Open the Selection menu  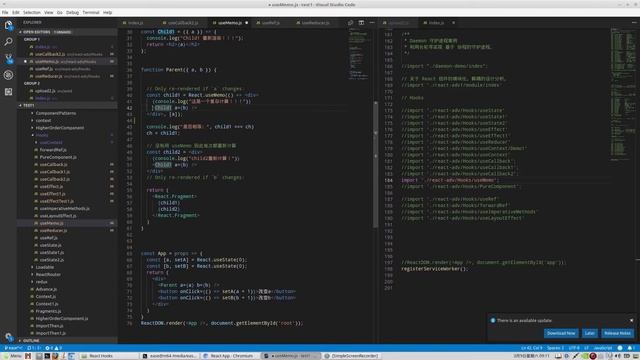(31, 13)
